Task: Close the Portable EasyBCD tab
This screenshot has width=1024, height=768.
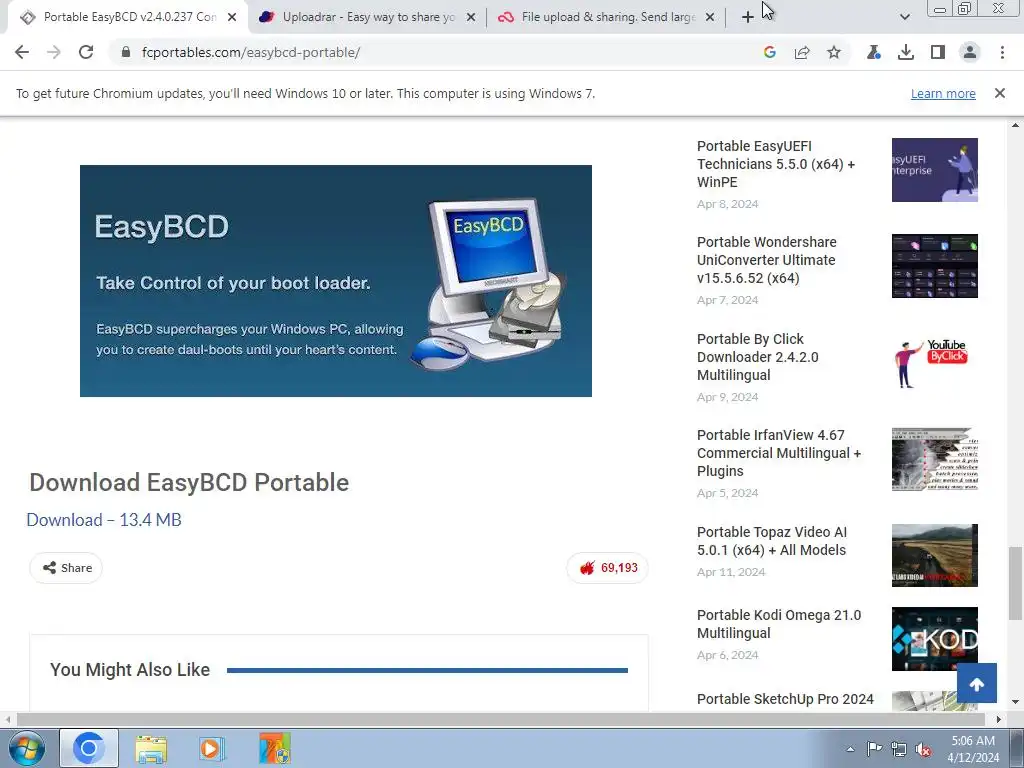Action: pos(232,17)
